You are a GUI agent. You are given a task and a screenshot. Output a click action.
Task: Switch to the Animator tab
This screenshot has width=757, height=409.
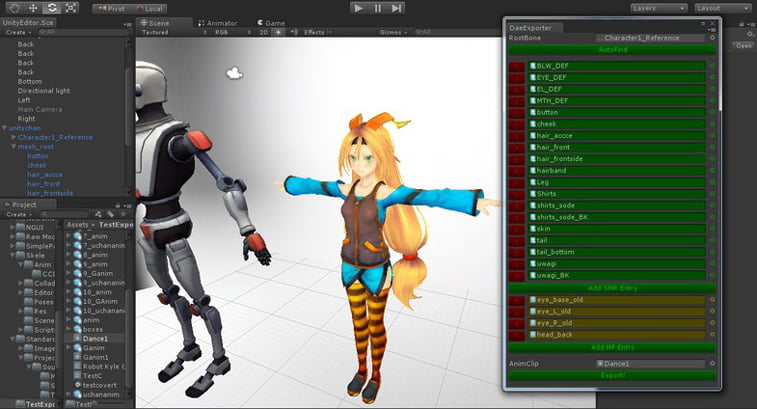click(x=218, y=23)
